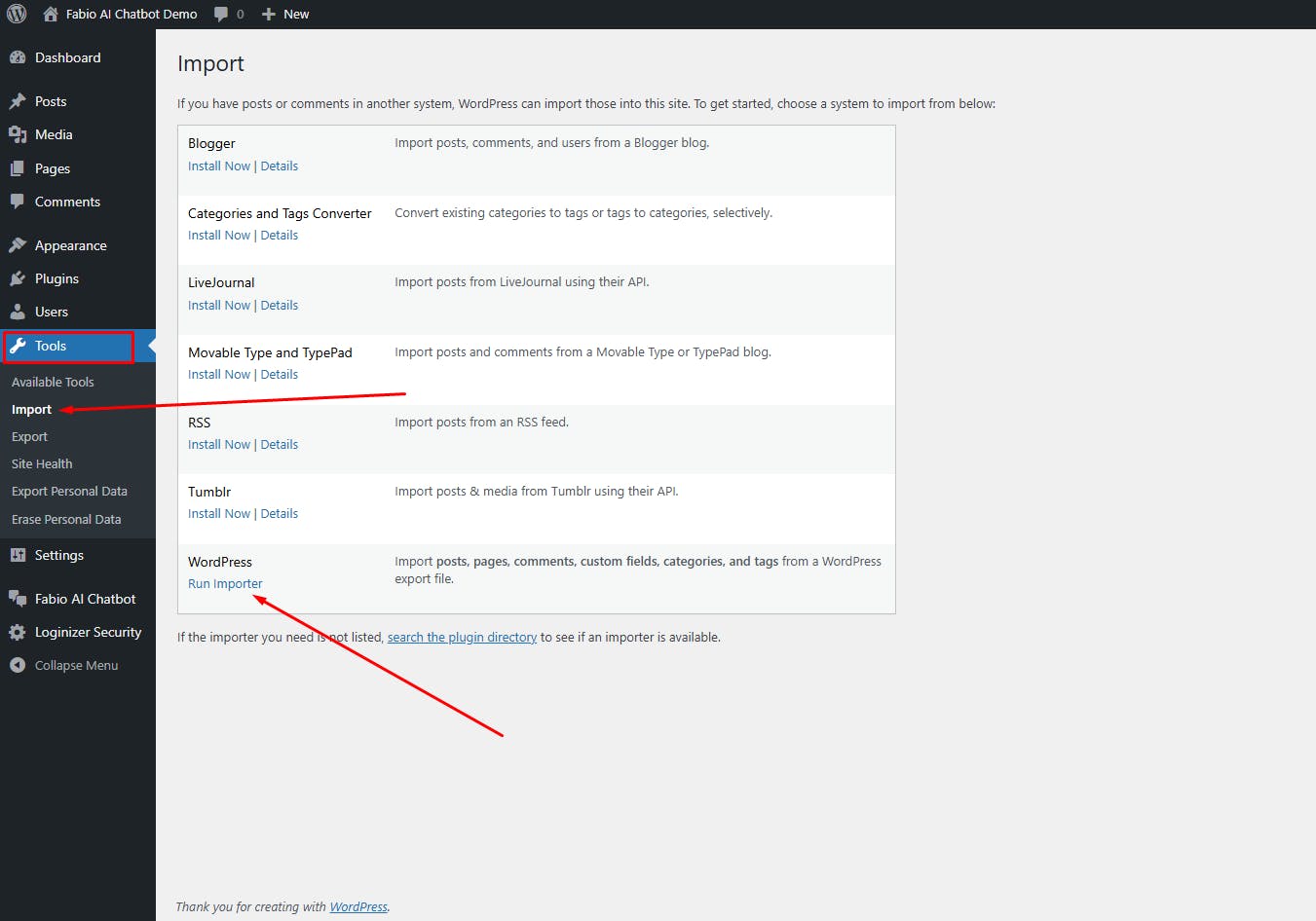Install the Blogger importer now

coord(219,166)
